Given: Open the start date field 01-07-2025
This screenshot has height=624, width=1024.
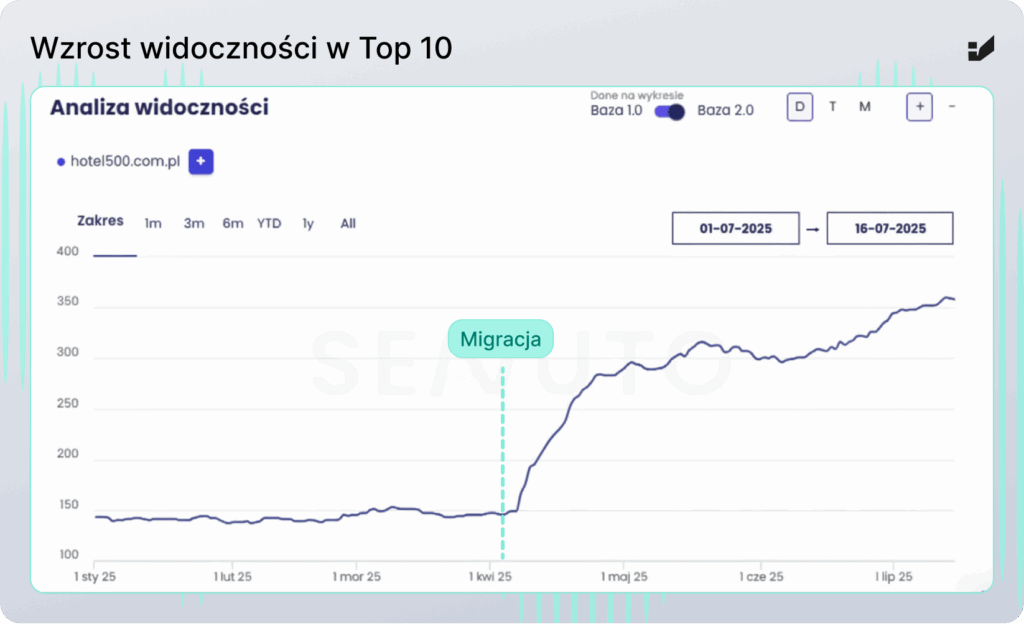Looking at the screenshot, I should tap(735, 228).
